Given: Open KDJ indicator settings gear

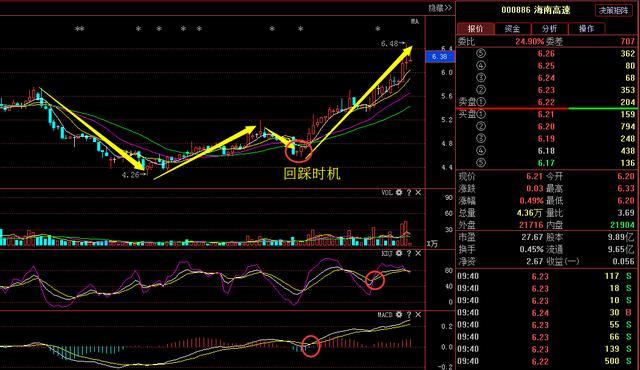Looking at the screenshot, I should (399, 253).
